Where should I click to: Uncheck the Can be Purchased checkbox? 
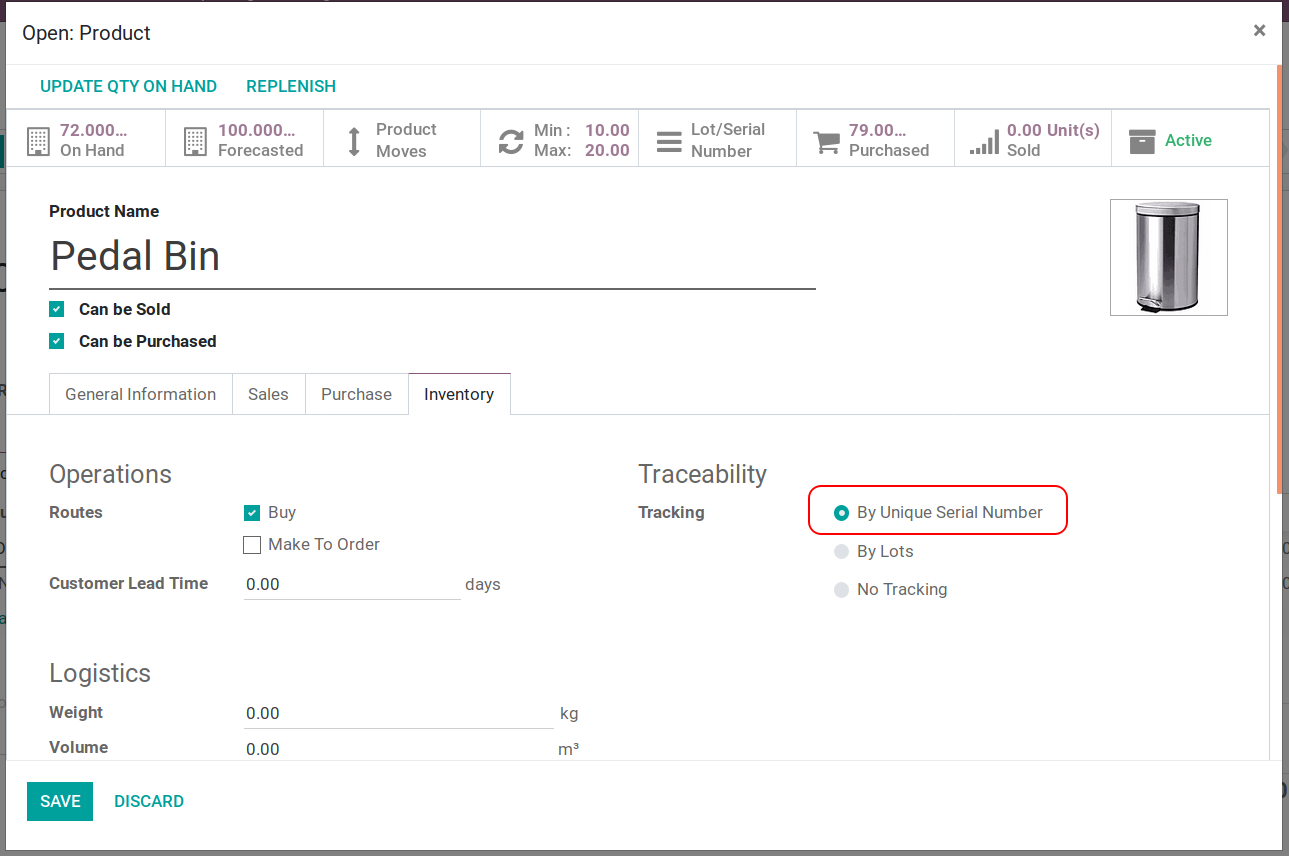57,341
